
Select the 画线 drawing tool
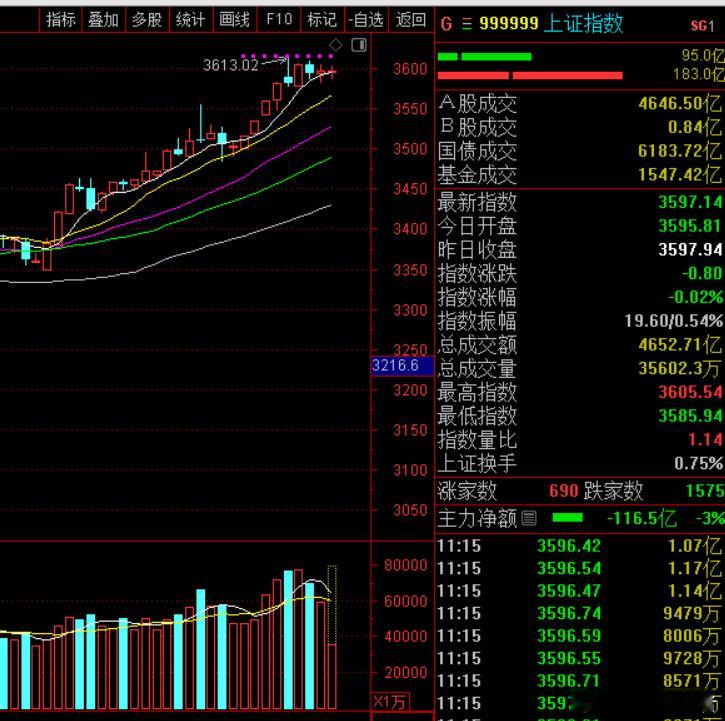[x=234, y=20]
